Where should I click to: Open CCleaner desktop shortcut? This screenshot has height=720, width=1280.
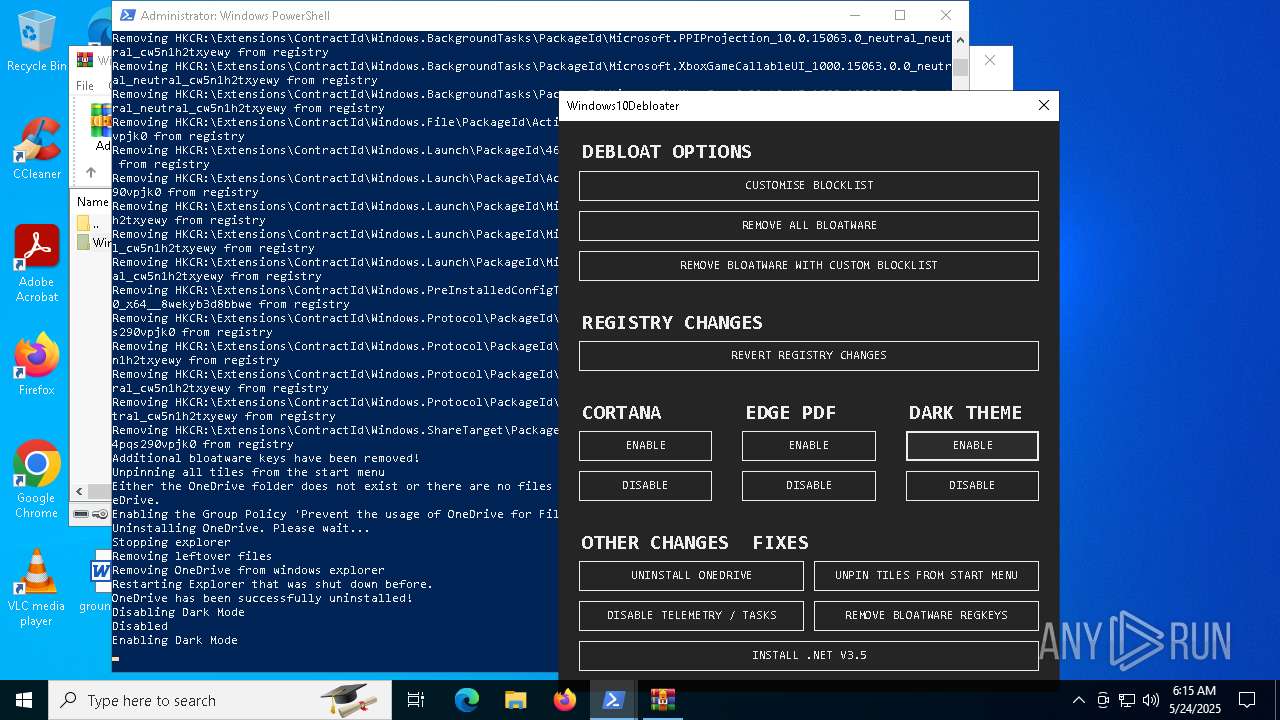tap(36, 148)
